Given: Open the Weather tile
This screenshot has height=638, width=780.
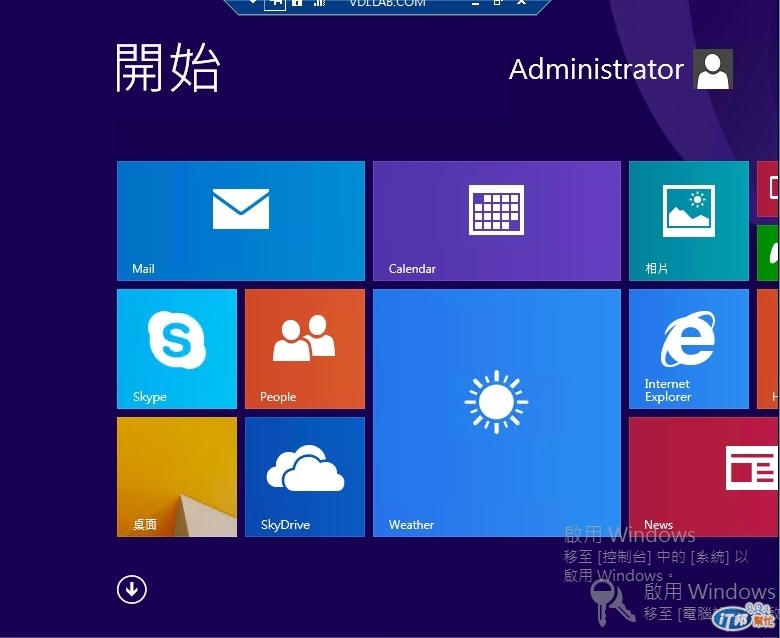Looking at the screenshot, I should coord(497,413).
